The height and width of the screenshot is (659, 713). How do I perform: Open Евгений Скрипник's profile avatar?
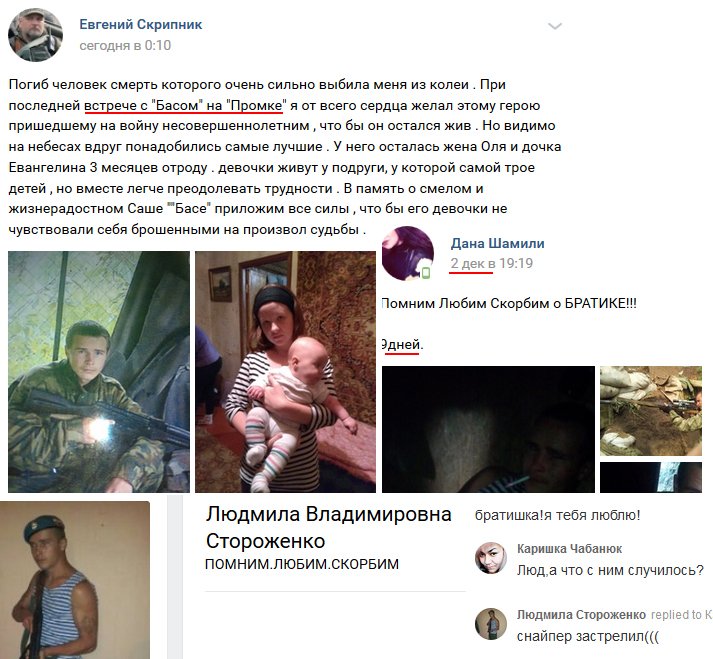(x=35, y=35)
